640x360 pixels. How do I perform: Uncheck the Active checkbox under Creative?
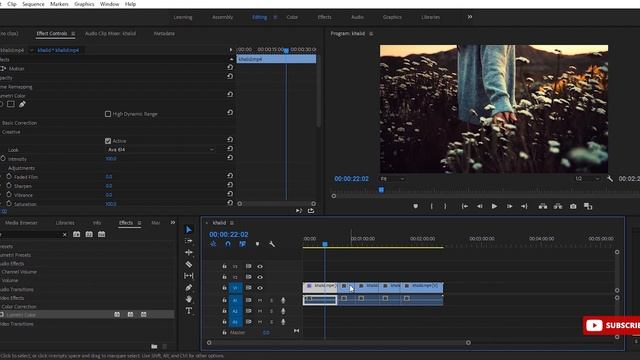(108, 141)
